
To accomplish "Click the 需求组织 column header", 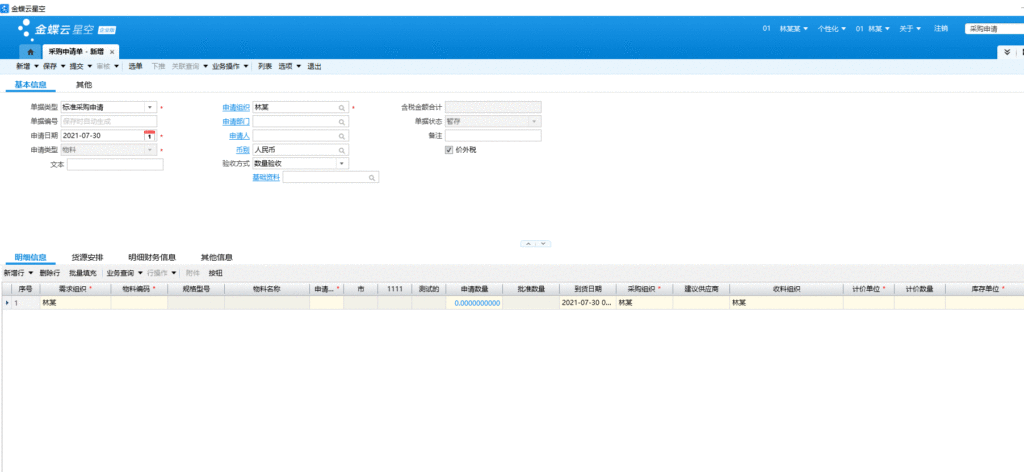I will [x=75, y=288].
